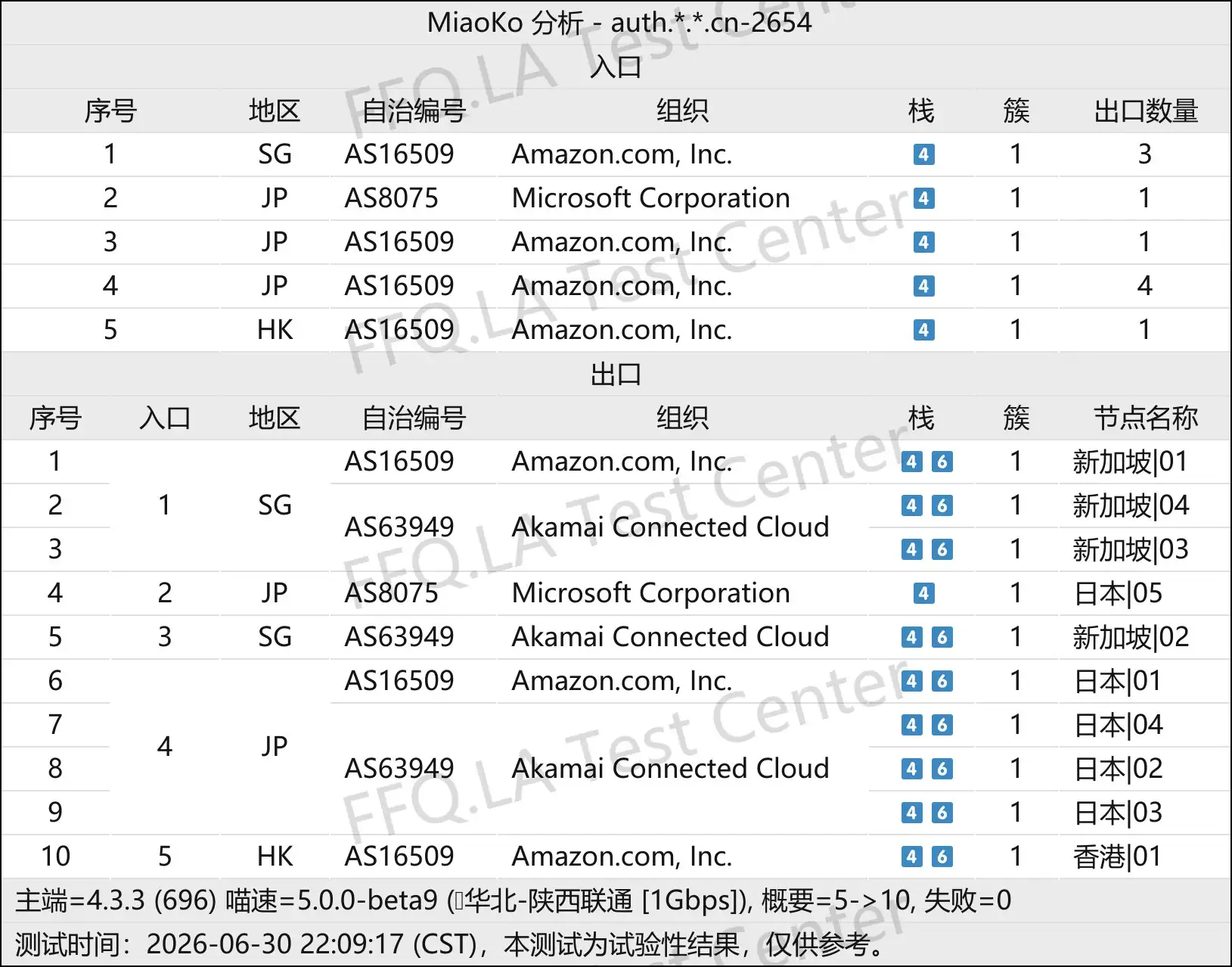Click "AS8075" in the 日本|05 exit row
Viewport: 1232px width, 967px height.
(x=392, y=593)
